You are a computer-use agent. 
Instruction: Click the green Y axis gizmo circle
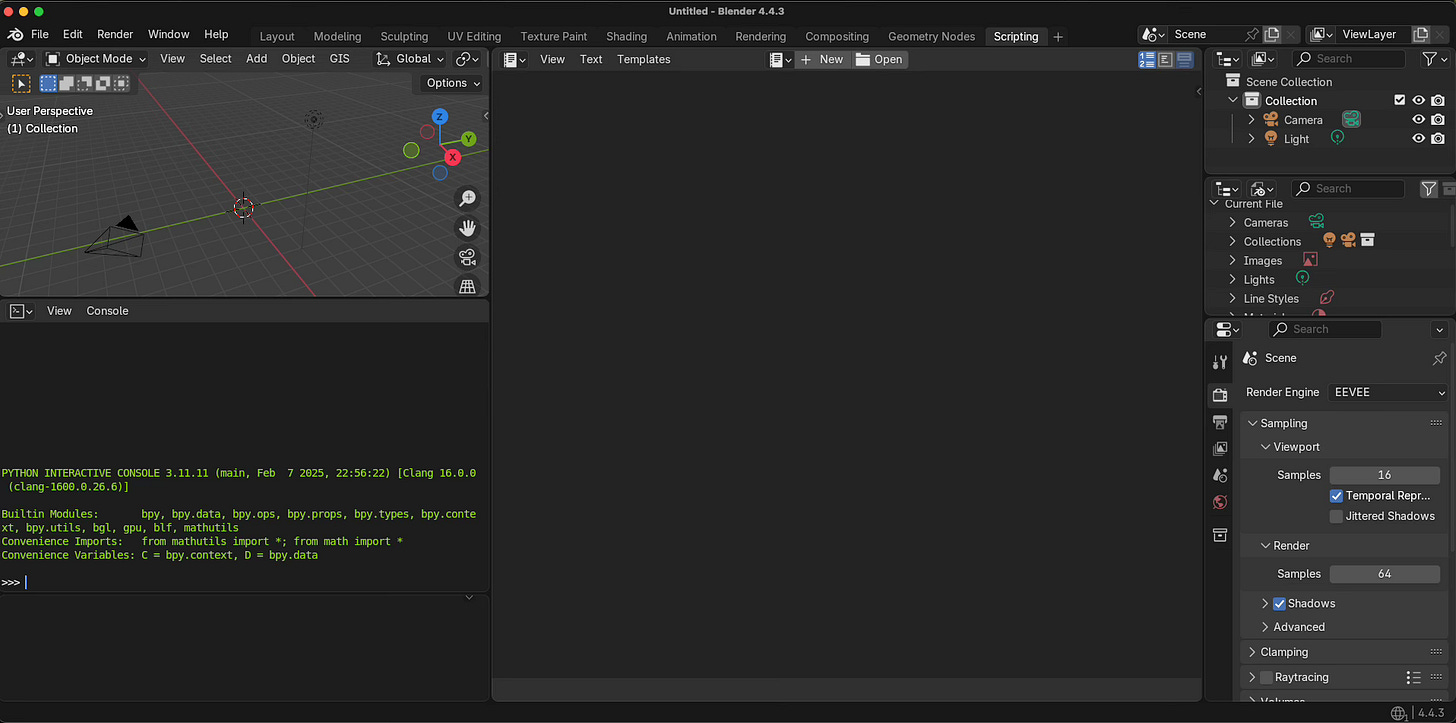tap(468, 139)
